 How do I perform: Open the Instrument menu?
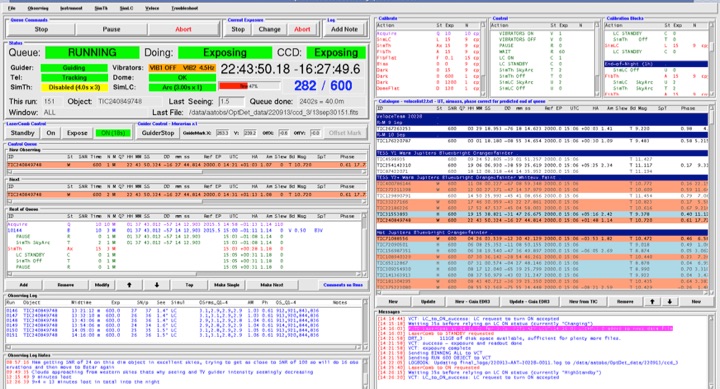click(71, 8)
